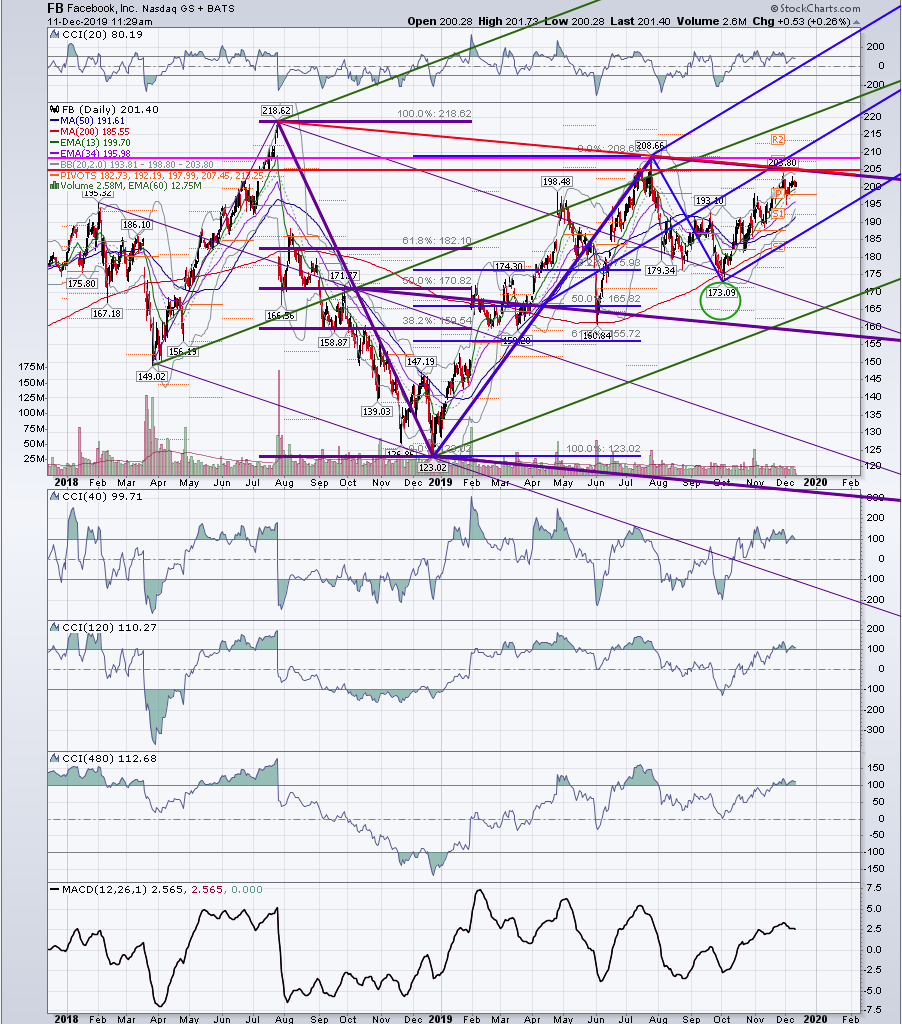Image resolution: width=902 pixels, height=1024 pixels.
Task: Click the blue MA(50) legend line swatch
Action: point(54,121)
